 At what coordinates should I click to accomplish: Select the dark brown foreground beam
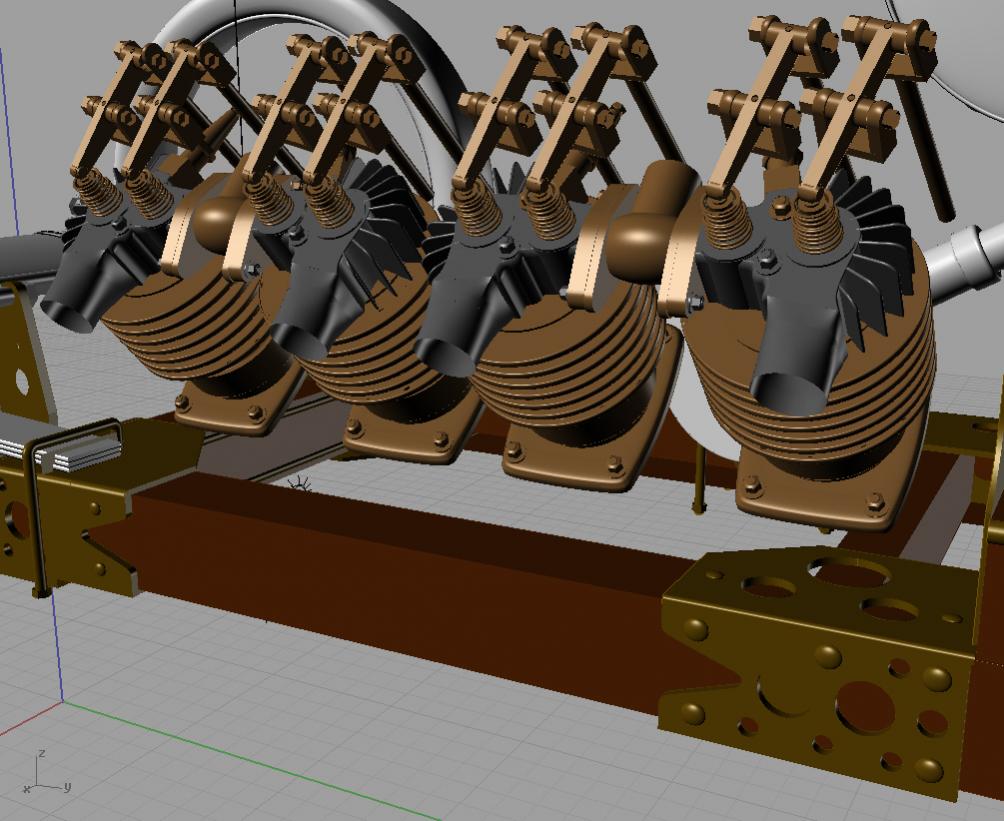click(400, 570)
